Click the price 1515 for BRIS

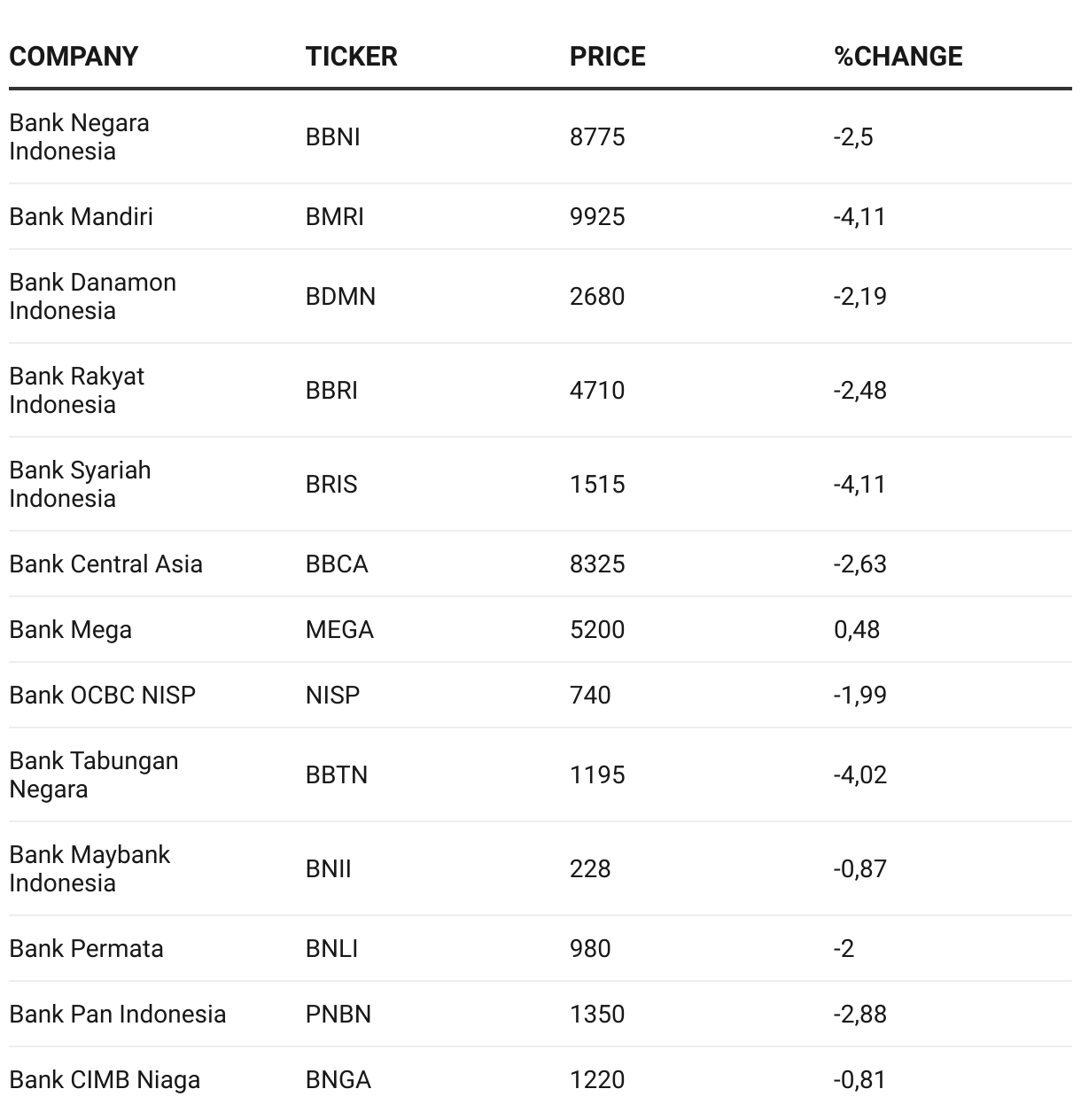click(597, 484)
